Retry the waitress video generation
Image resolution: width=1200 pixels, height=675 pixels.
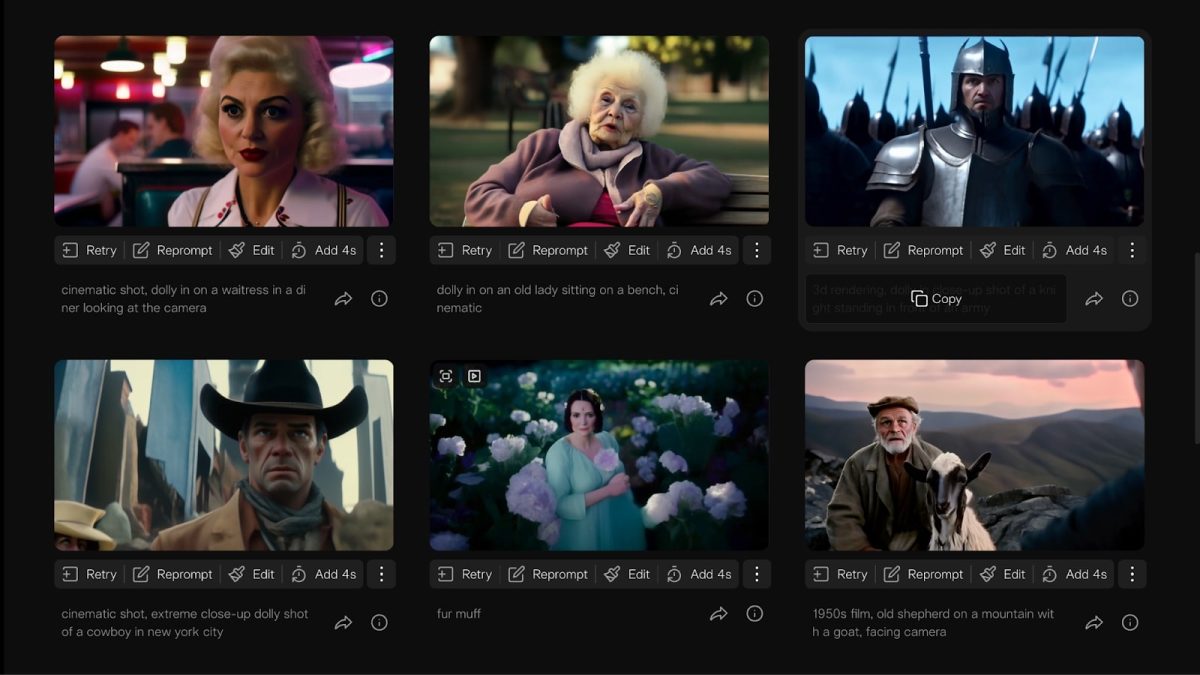tap(89, 250)
